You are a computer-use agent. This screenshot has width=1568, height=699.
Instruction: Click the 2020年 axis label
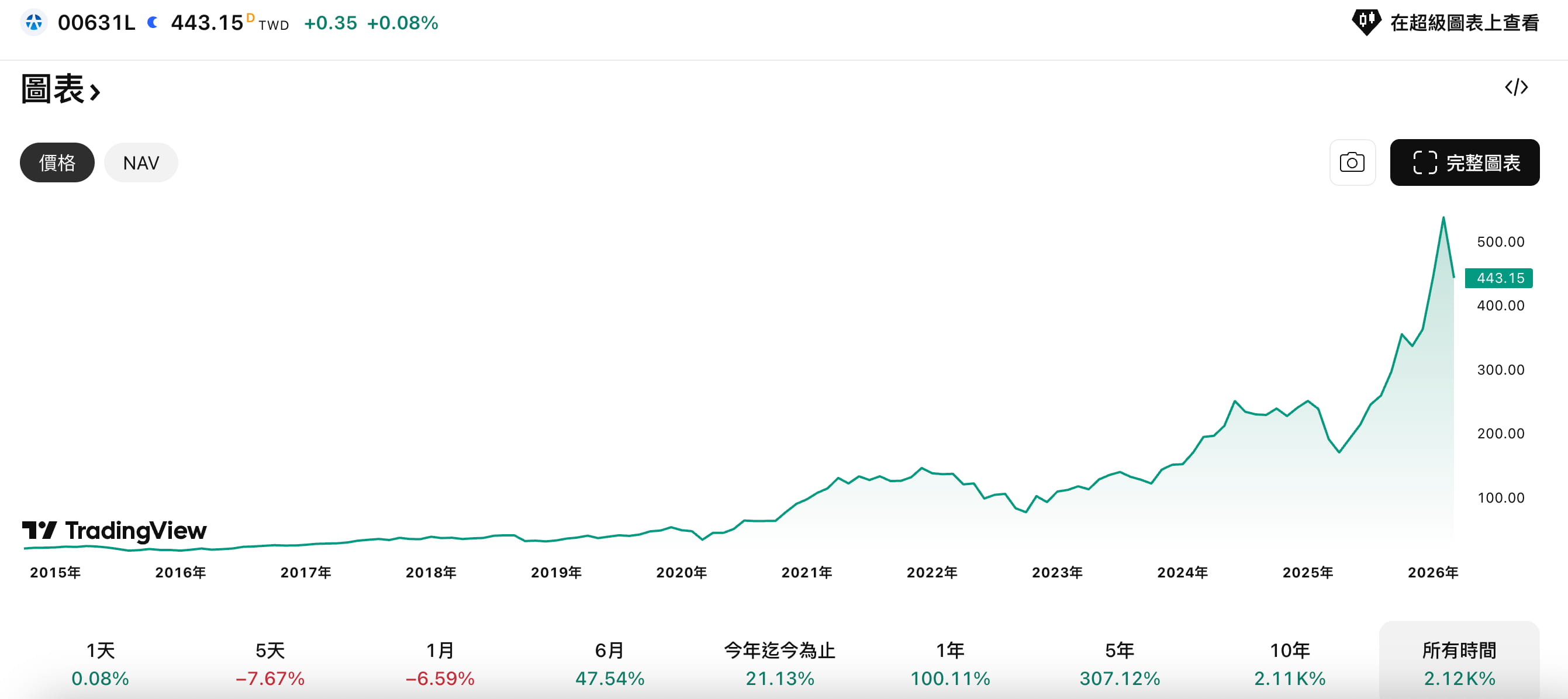tap(681, 572)
